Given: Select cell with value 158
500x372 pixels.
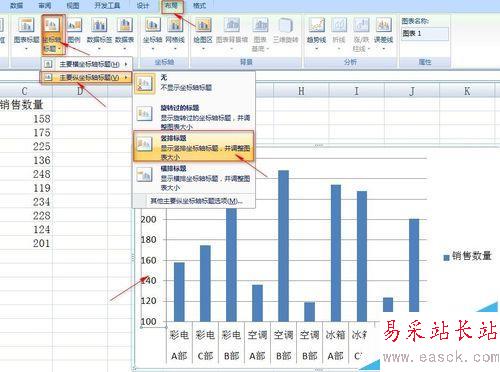Looking at the screenshot, I should click(26, 119).
